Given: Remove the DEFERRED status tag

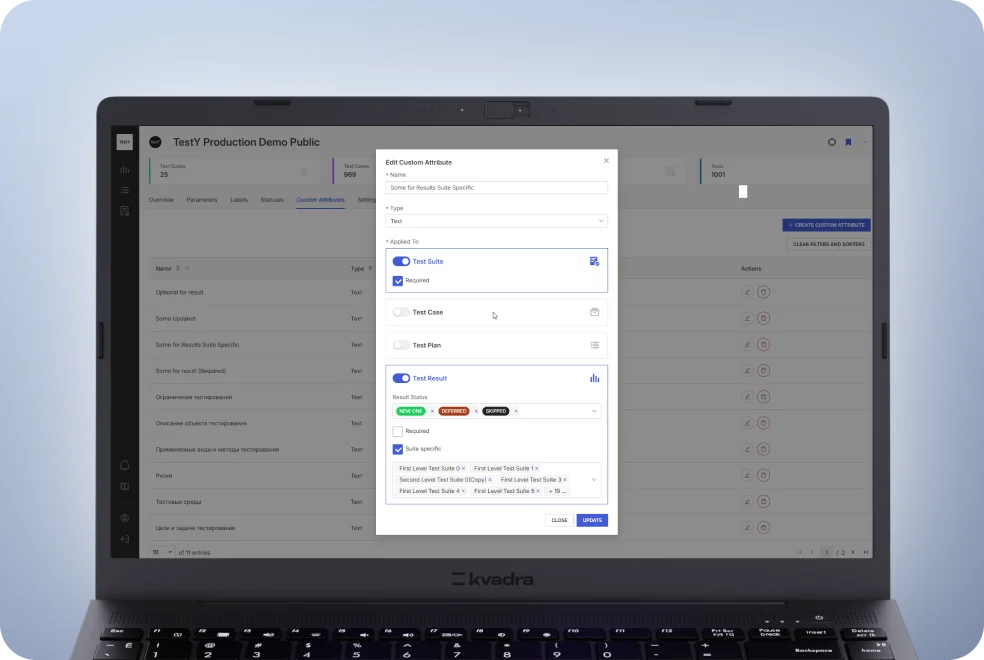Looking at the screenshot, I should click(x=475, y=411).
